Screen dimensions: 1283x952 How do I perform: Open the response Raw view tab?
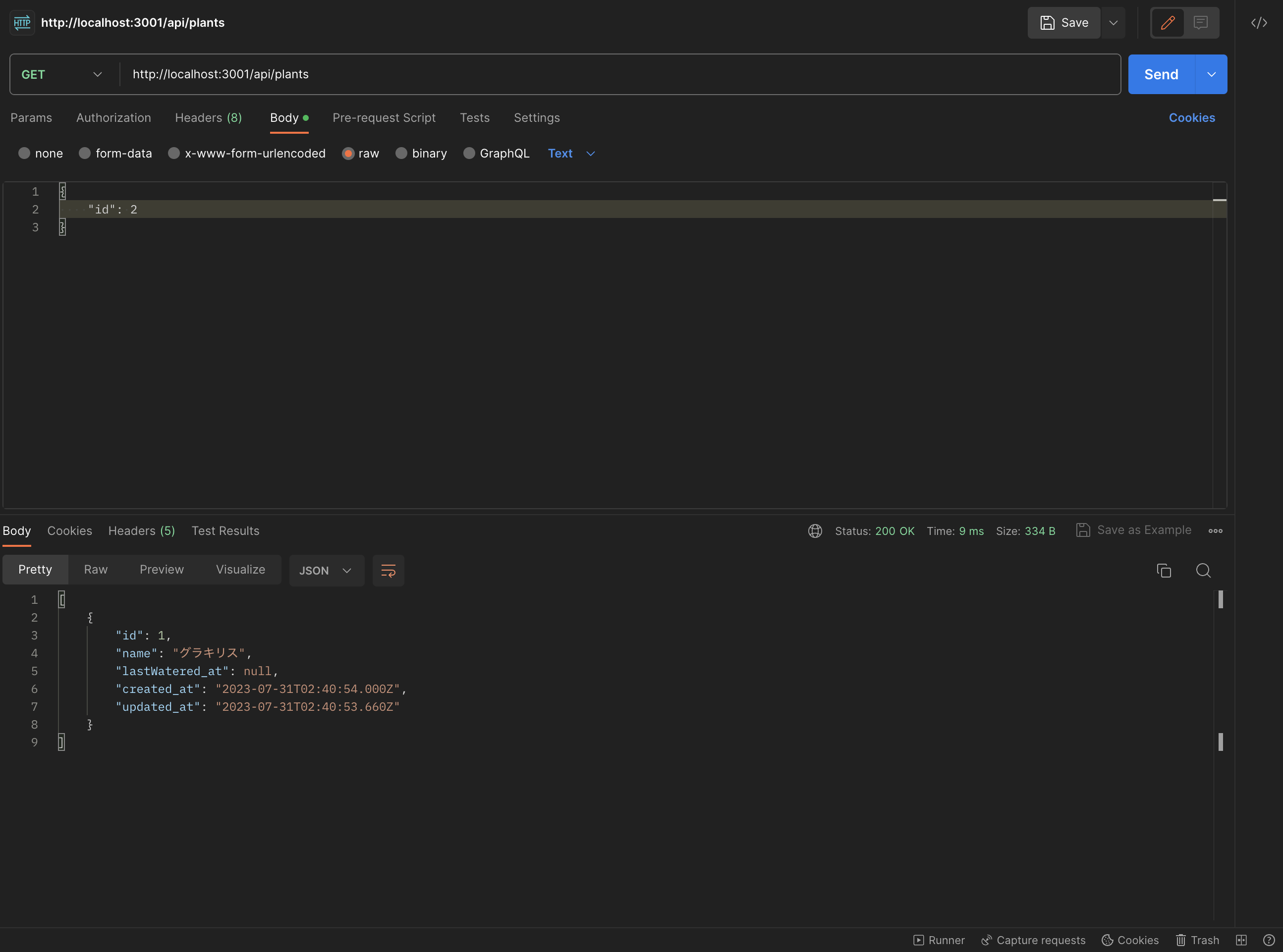[x=96, y=569]
